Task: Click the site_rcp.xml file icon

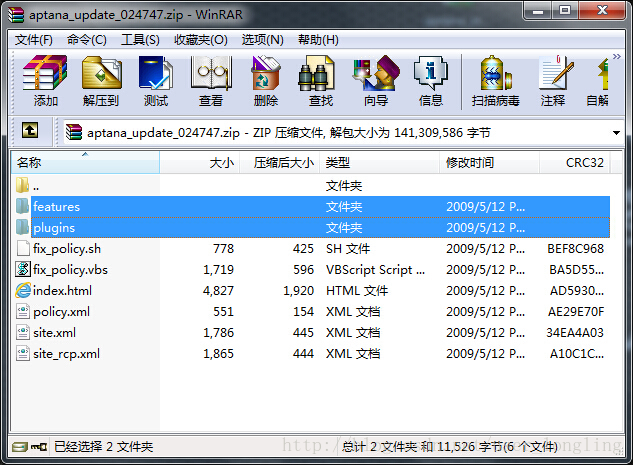Action: click(x=23, y=353)
